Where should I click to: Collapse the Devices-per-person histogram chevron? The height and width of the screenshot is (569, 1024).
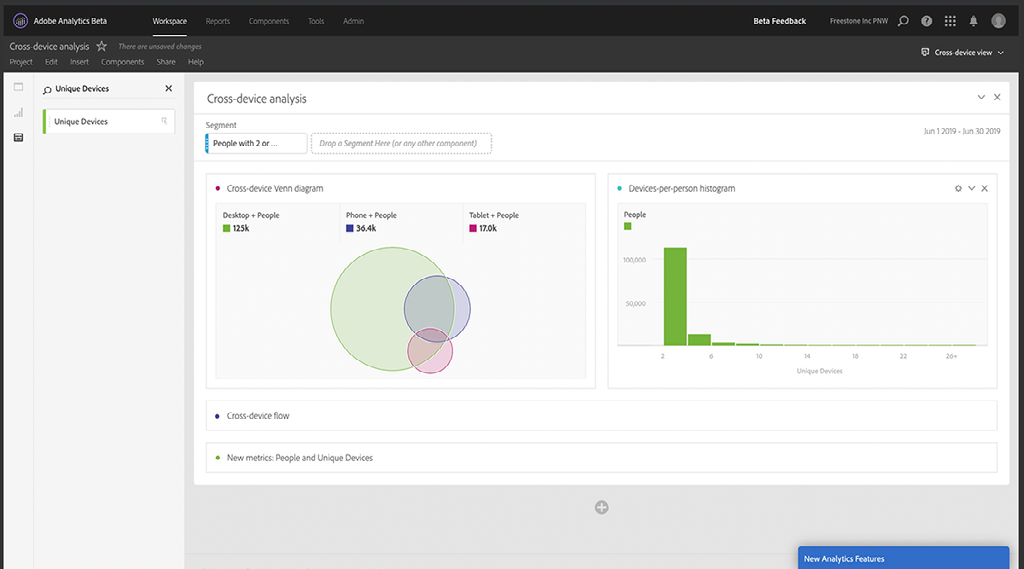click(x=972, y=188)
